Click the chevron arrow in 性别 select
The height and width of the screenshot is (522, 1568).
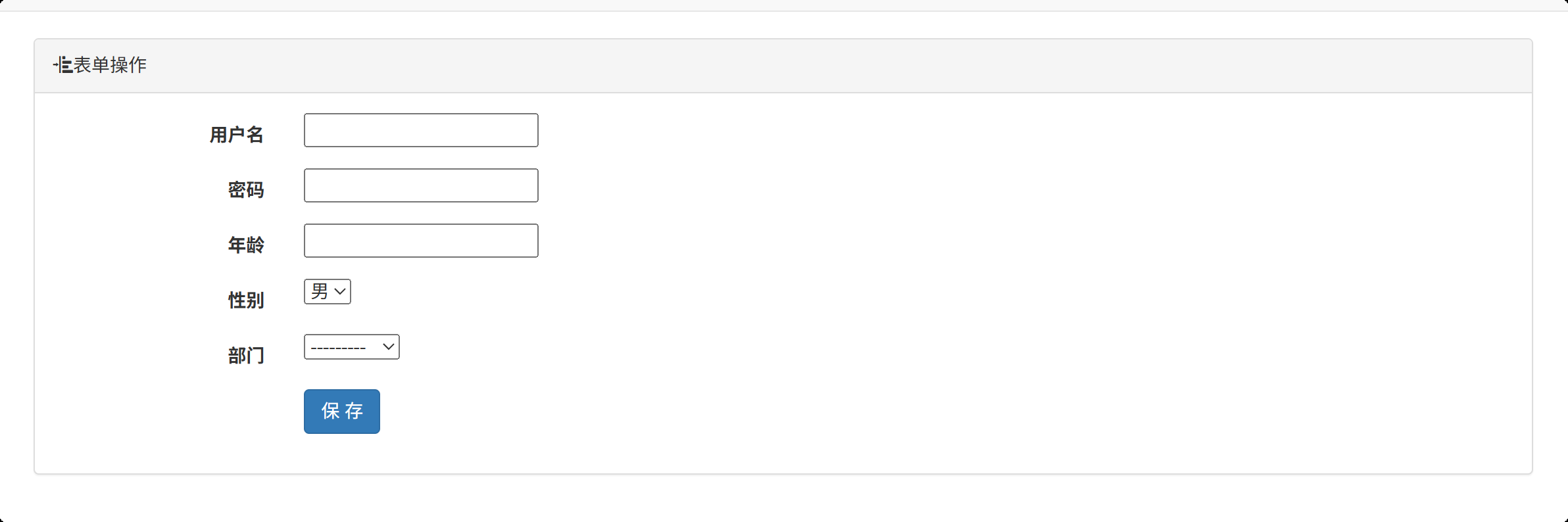(340, 291)
